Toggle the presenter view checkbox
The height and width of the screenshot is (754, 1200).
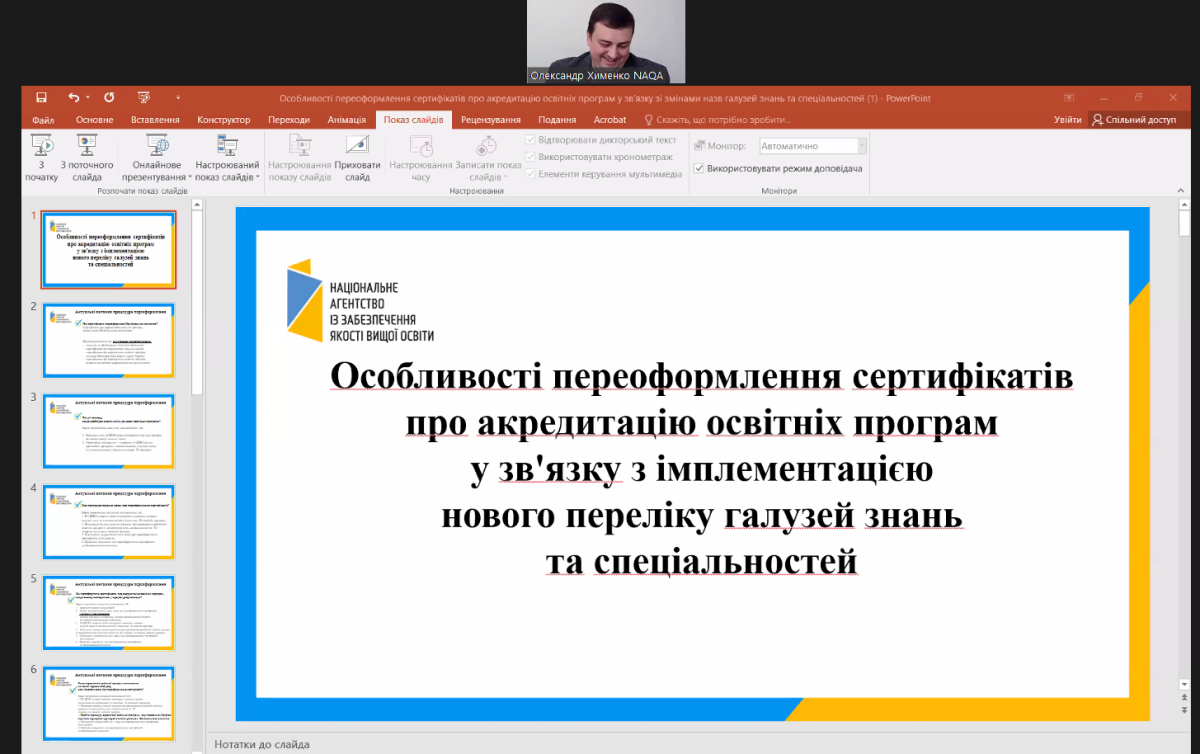(x=699, y=169)
